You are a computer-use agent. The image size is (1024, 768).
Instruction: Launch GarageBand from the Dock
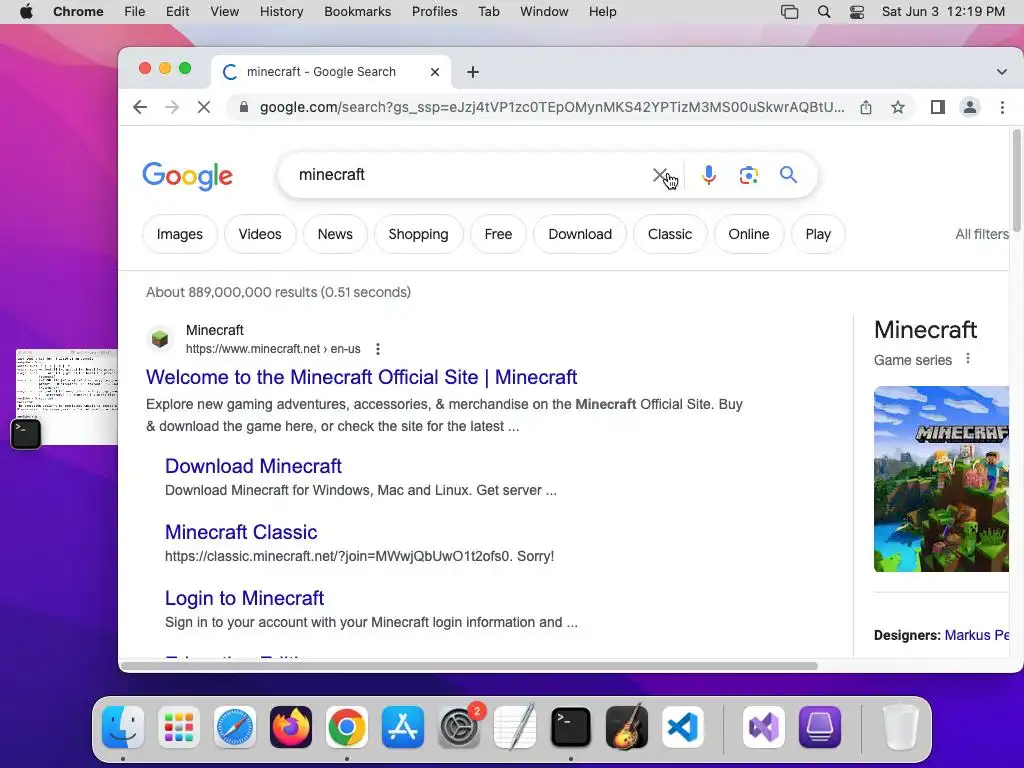627,726
